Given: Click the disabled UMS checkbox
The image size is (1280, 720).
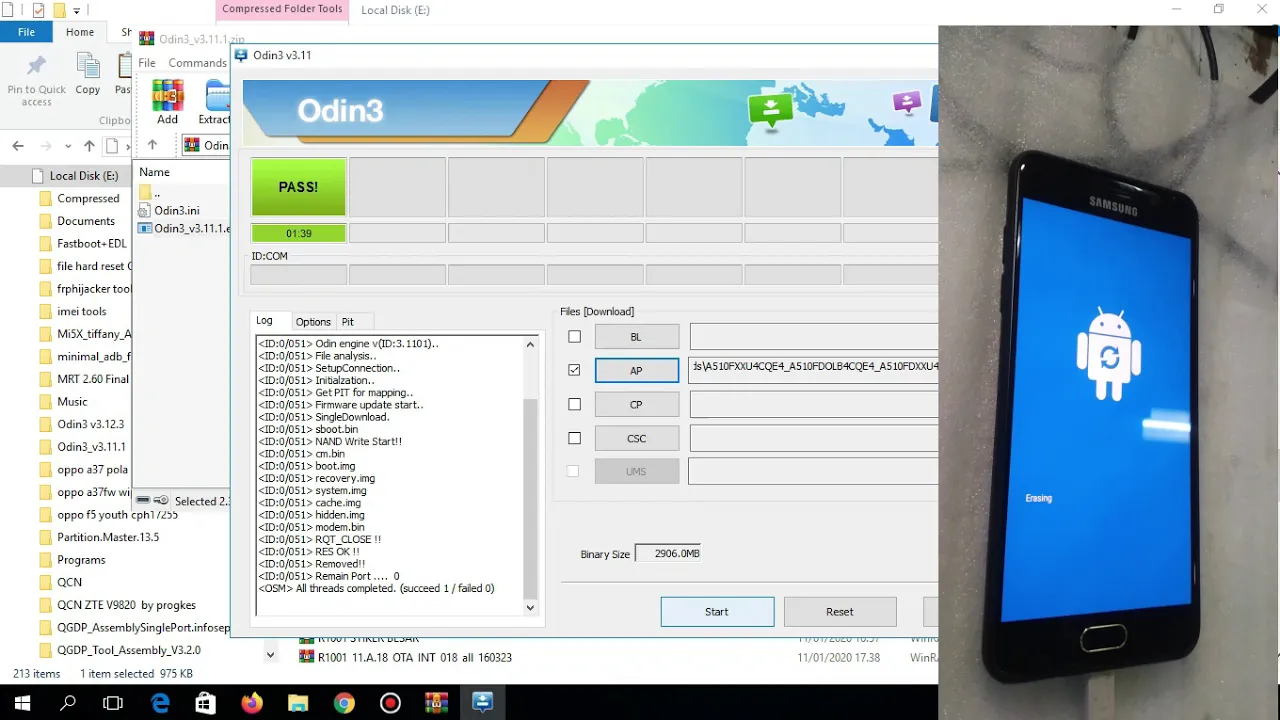Looking at the screenshot, I should click(x=573, y=471).
